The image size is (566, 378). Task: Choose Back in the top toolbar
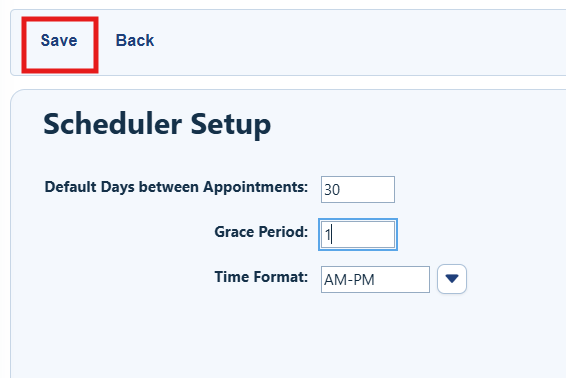coord(135,40)
